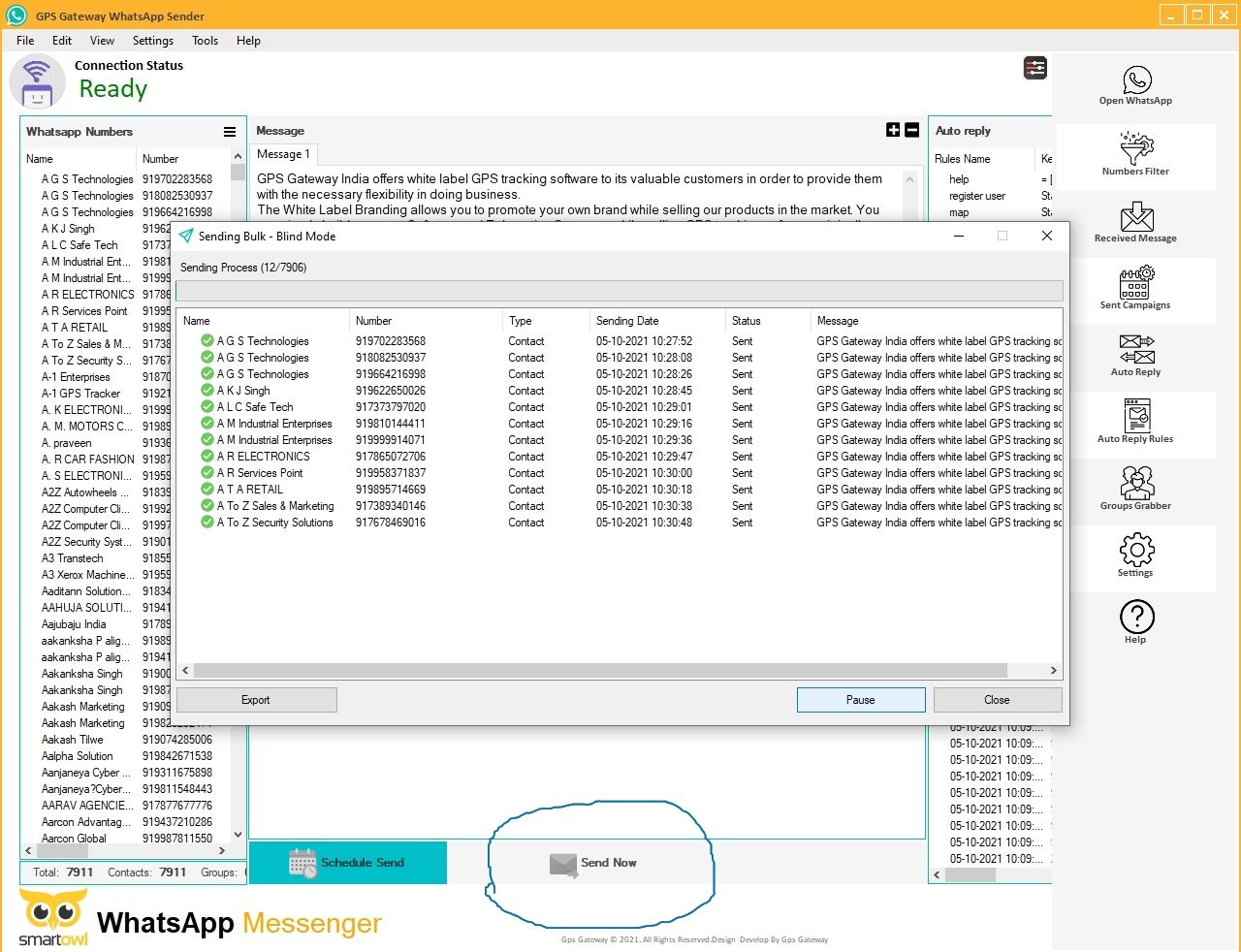The image size is (1241, 952).
Task: Open the Whatsapp Numbers hamburger menu
Action: pyautogui.click(x=230, y=132)
